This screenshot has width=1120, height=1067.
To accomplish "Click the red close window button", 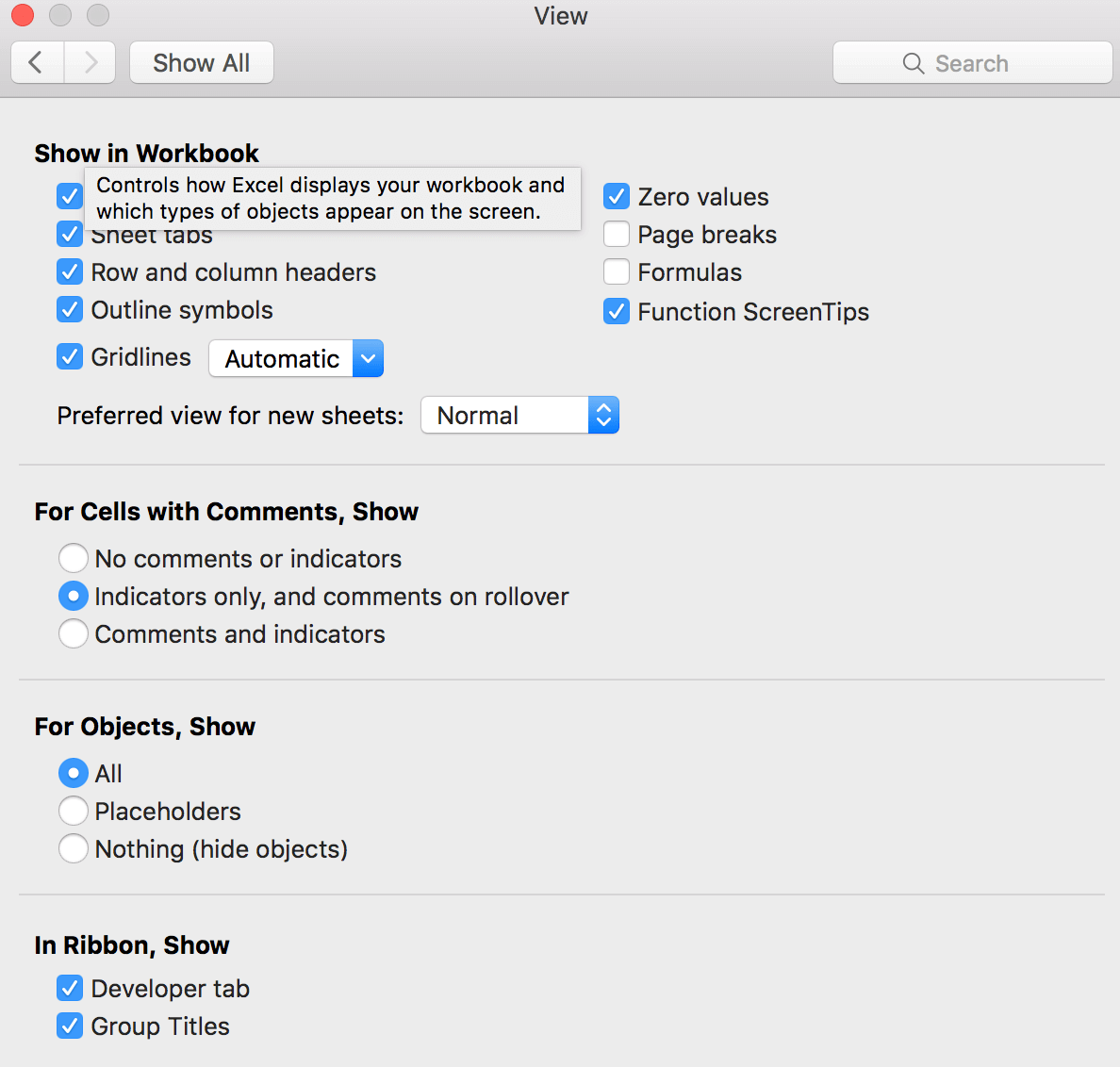I will (22, 15).
